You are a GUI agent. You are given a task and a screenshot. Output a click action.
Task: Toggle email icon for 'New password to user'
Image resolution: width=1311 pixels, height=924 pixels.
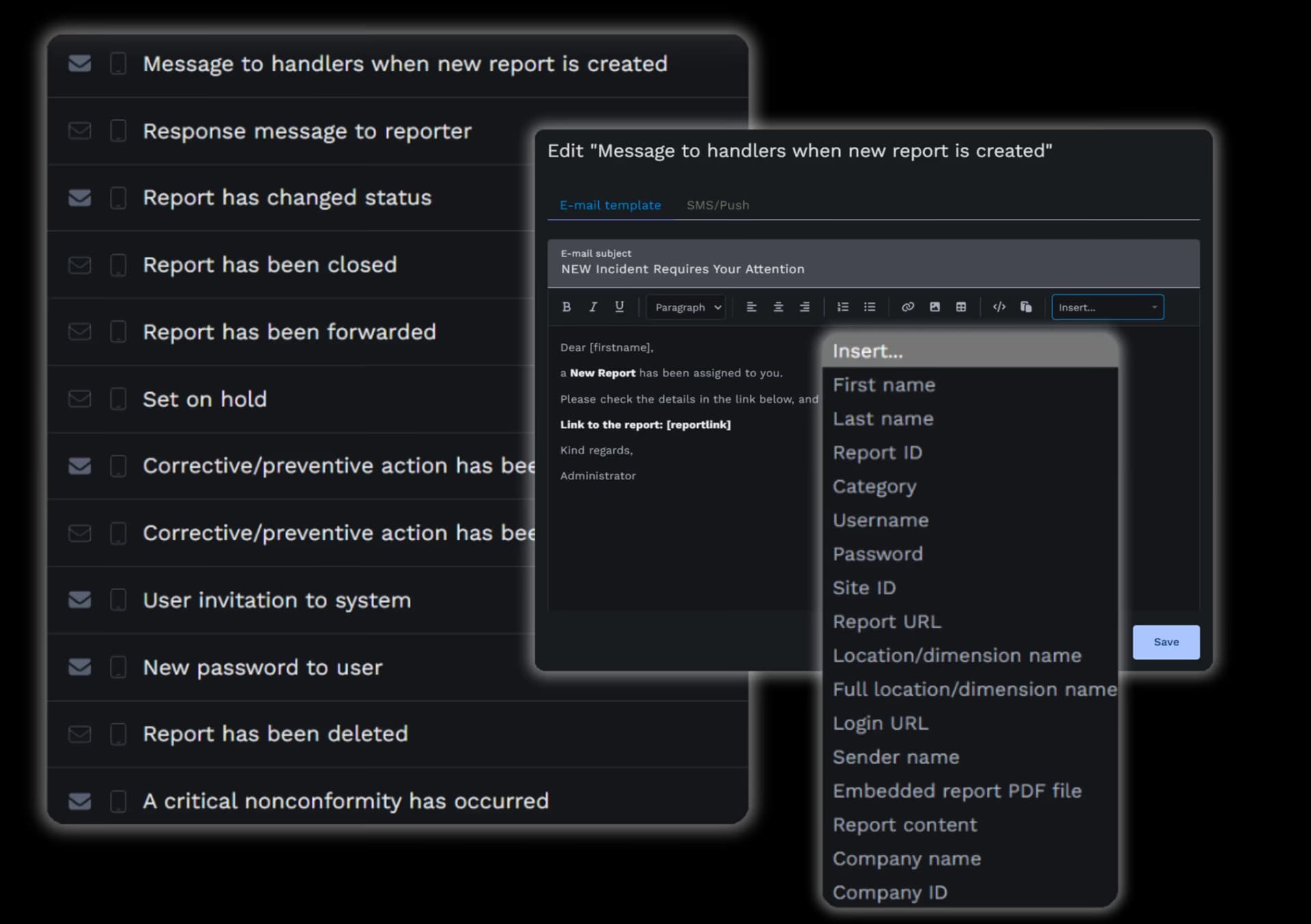80,667
